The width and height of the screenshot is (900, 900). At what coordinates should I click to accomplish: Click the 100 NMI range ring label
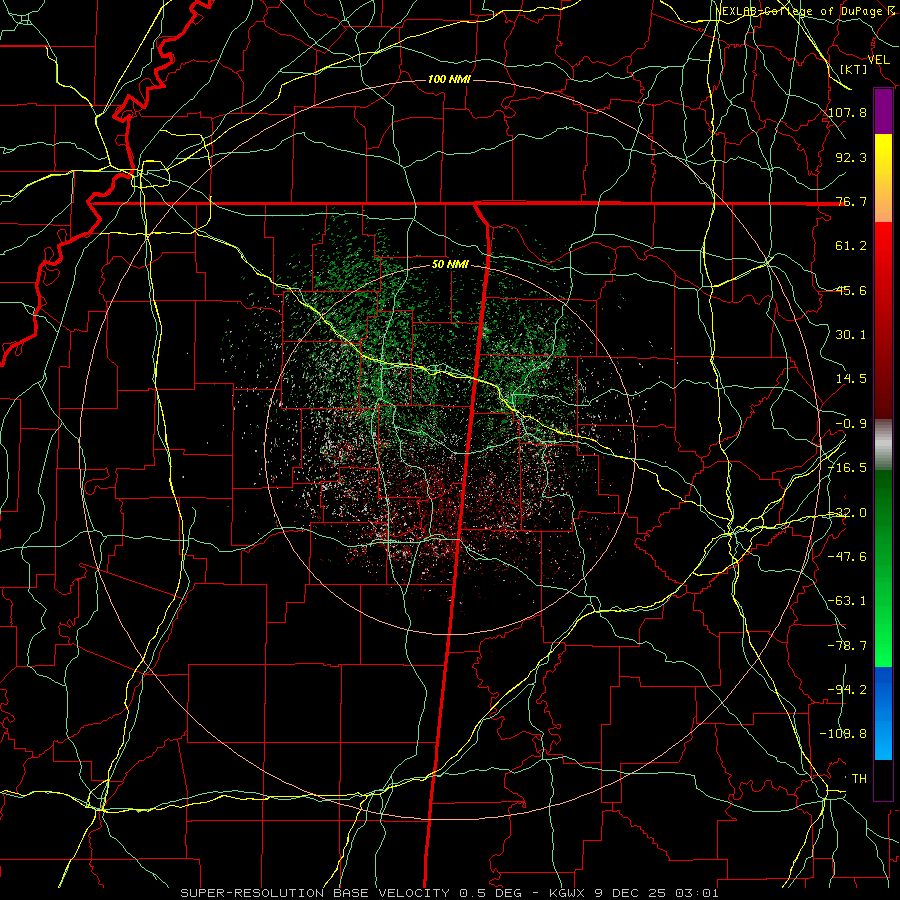click(449, 79)
